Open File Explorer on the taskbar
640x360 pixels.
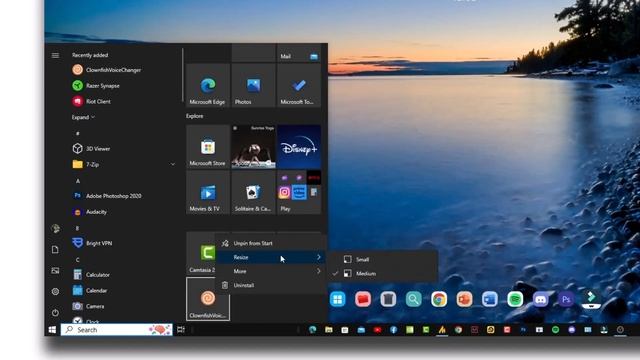click(x=329, y=330)
